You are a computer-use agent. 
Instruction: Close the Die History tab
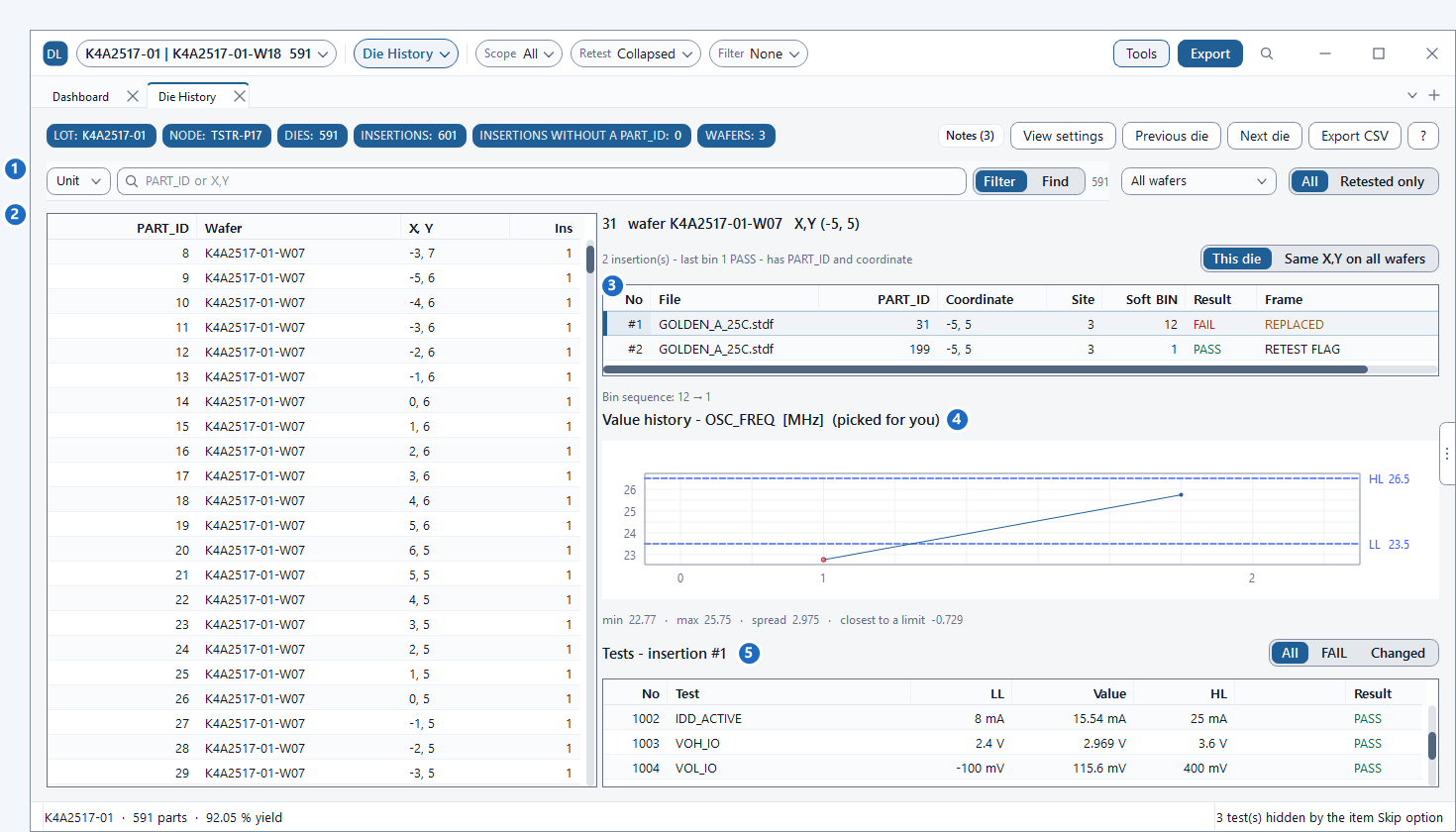point(239,96)
